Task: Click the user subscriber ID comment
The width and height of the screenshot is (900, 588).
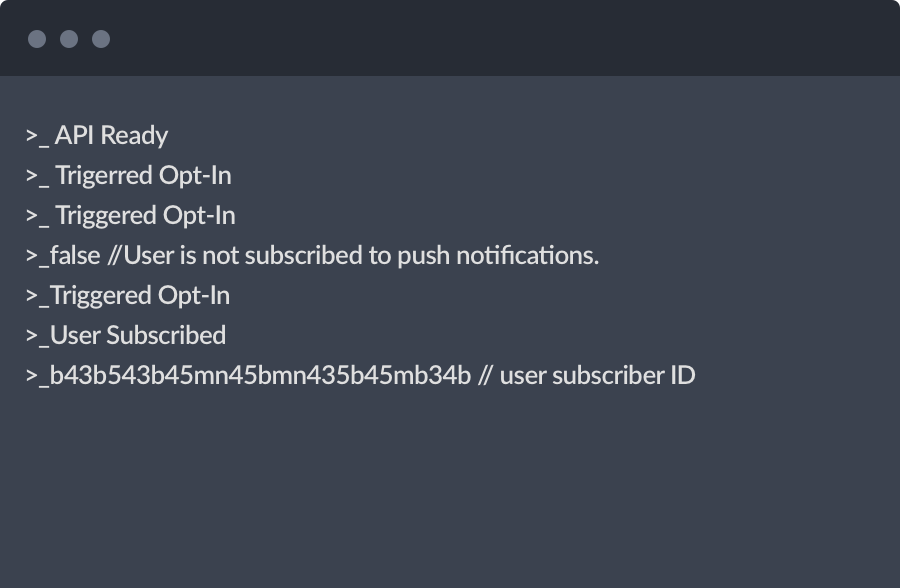Action: click(587, 376)
